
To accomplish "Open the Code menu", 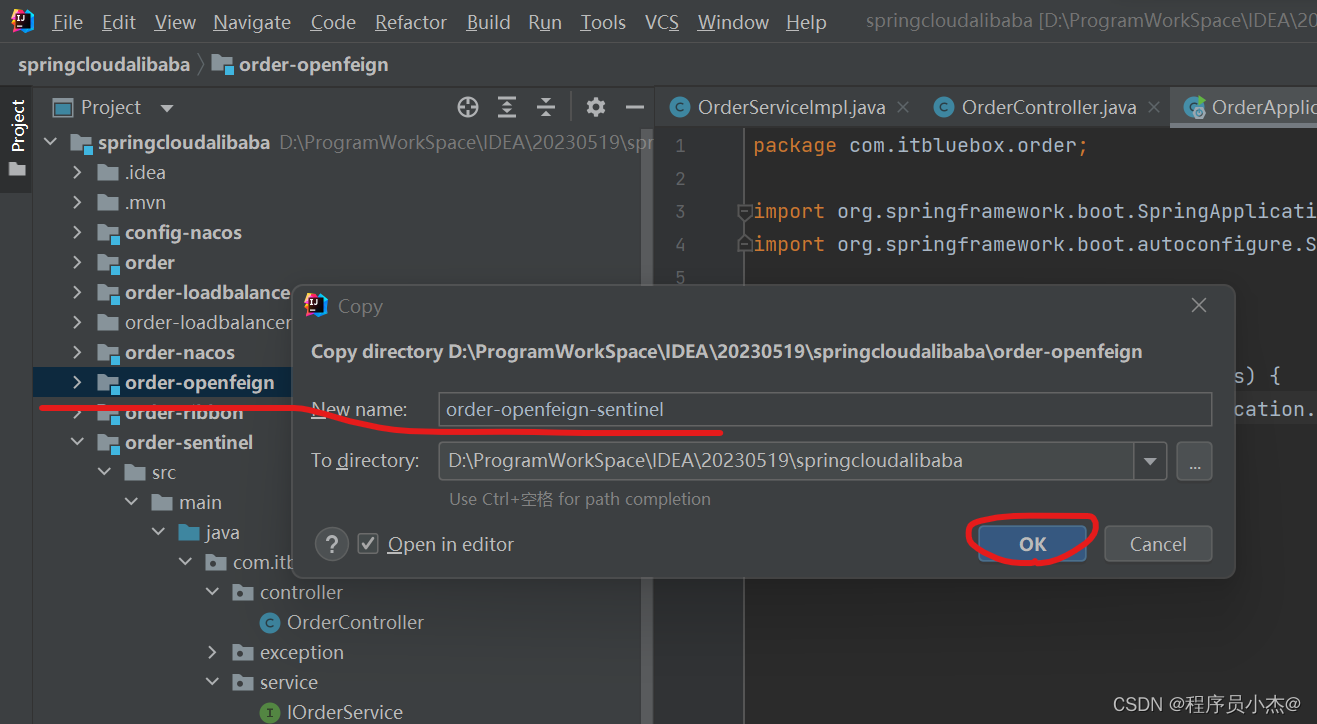I will point(333,22).
